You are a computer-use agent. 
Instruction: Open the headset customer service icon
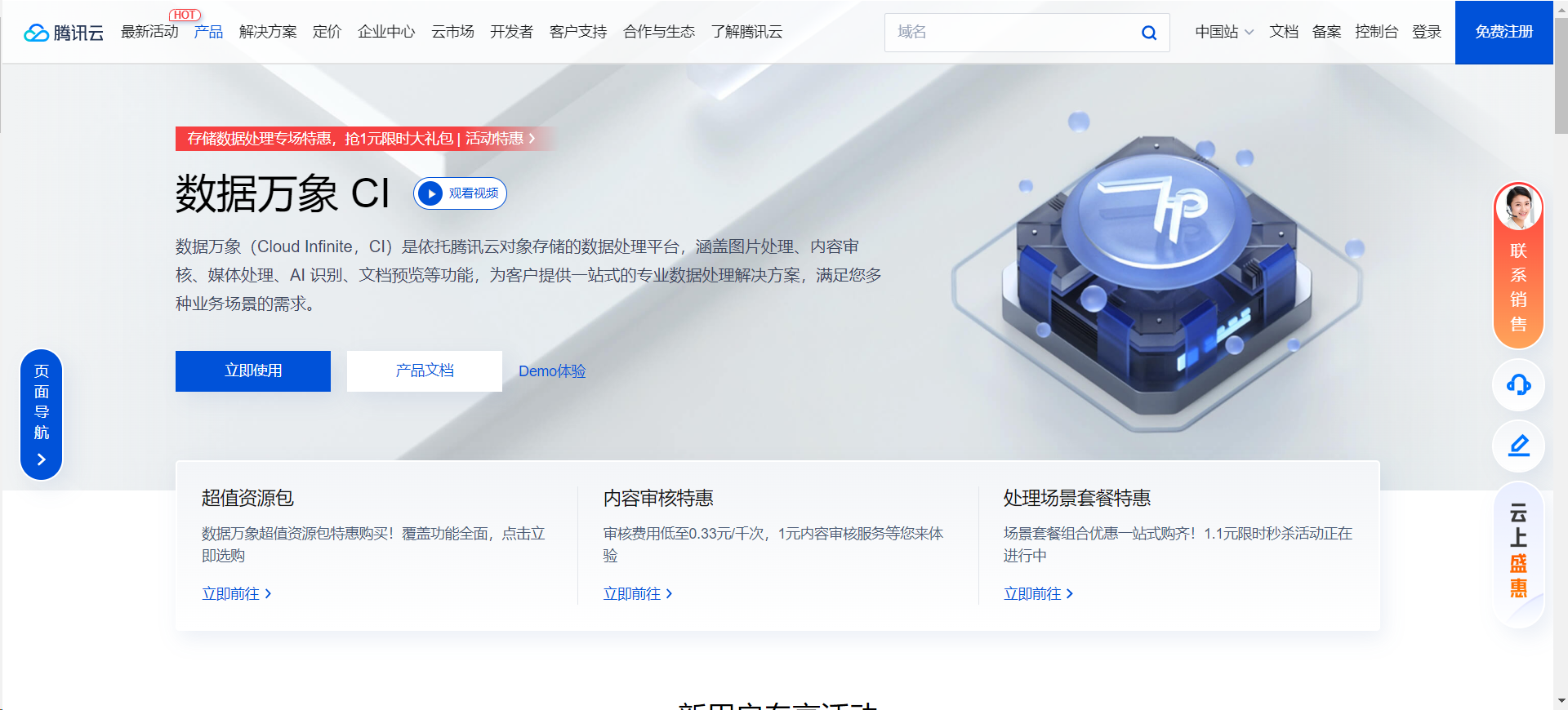(1518, 384)
